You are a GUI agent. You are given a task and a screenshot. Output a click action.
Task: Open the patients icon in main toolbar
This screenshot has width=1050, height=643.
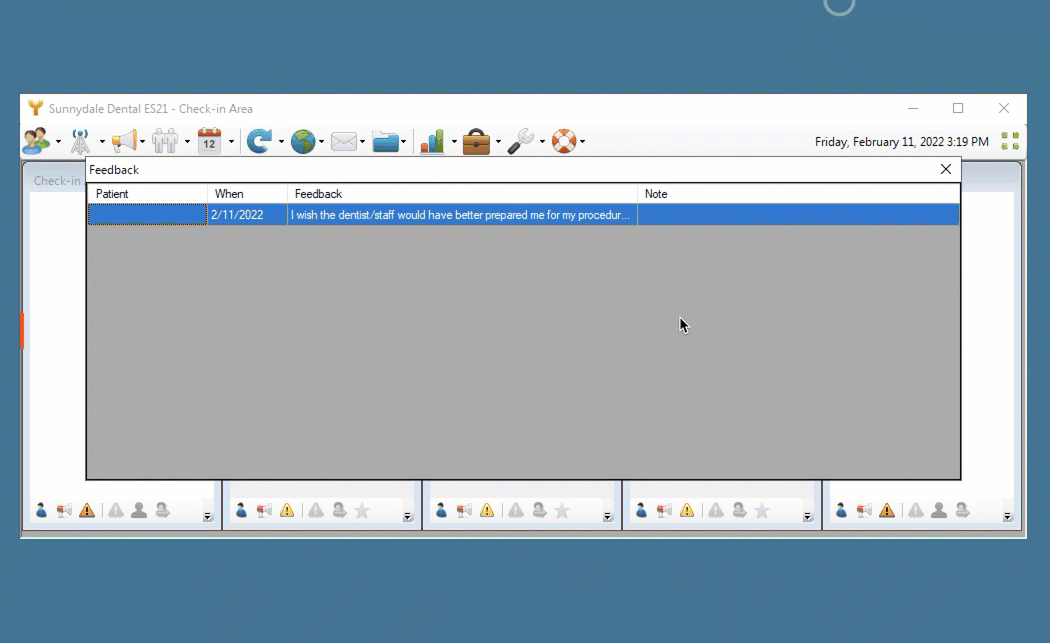(36, 142)
